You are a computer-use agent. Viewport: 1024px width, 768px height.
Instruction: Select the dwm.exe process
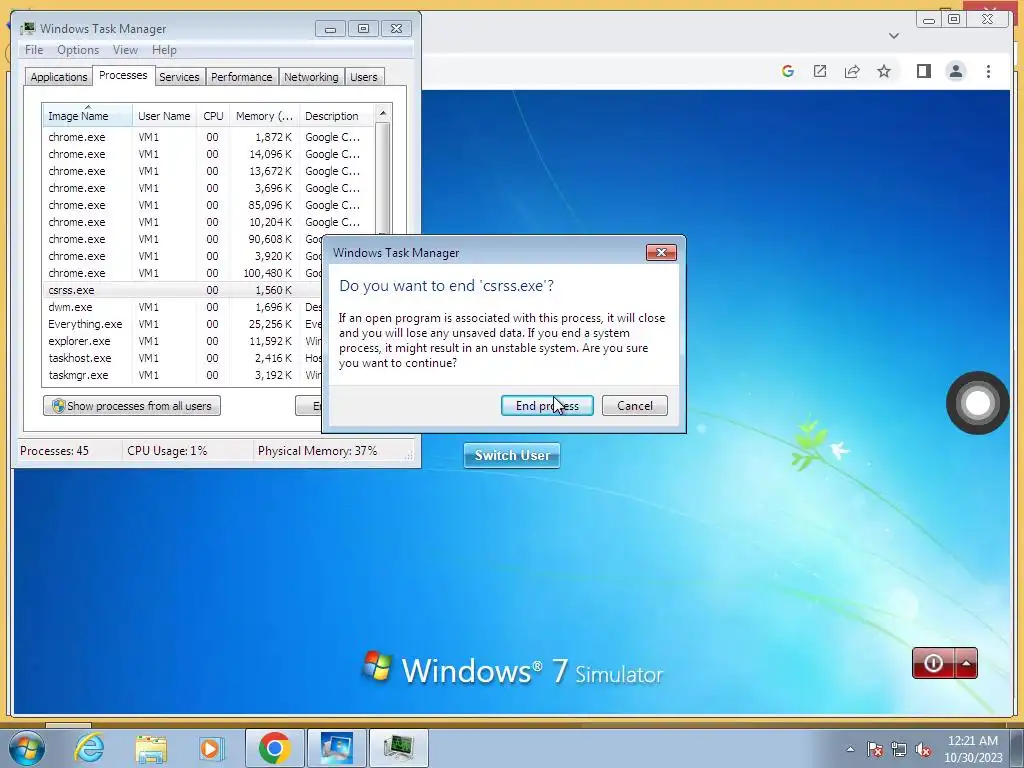183,307
